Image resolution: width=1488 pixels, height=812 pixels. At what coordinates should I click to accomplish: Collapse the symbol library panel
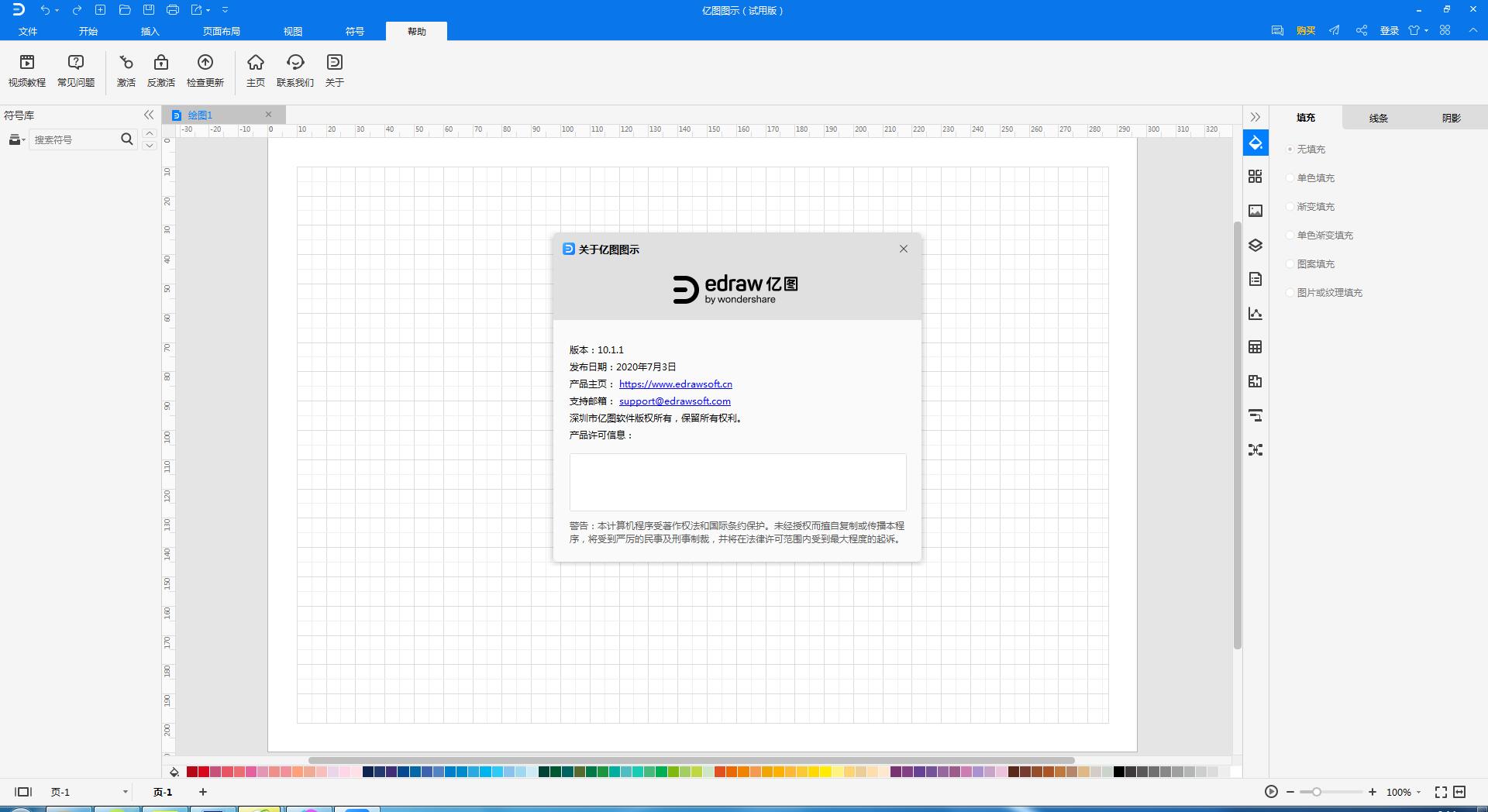tap(149, 115)
